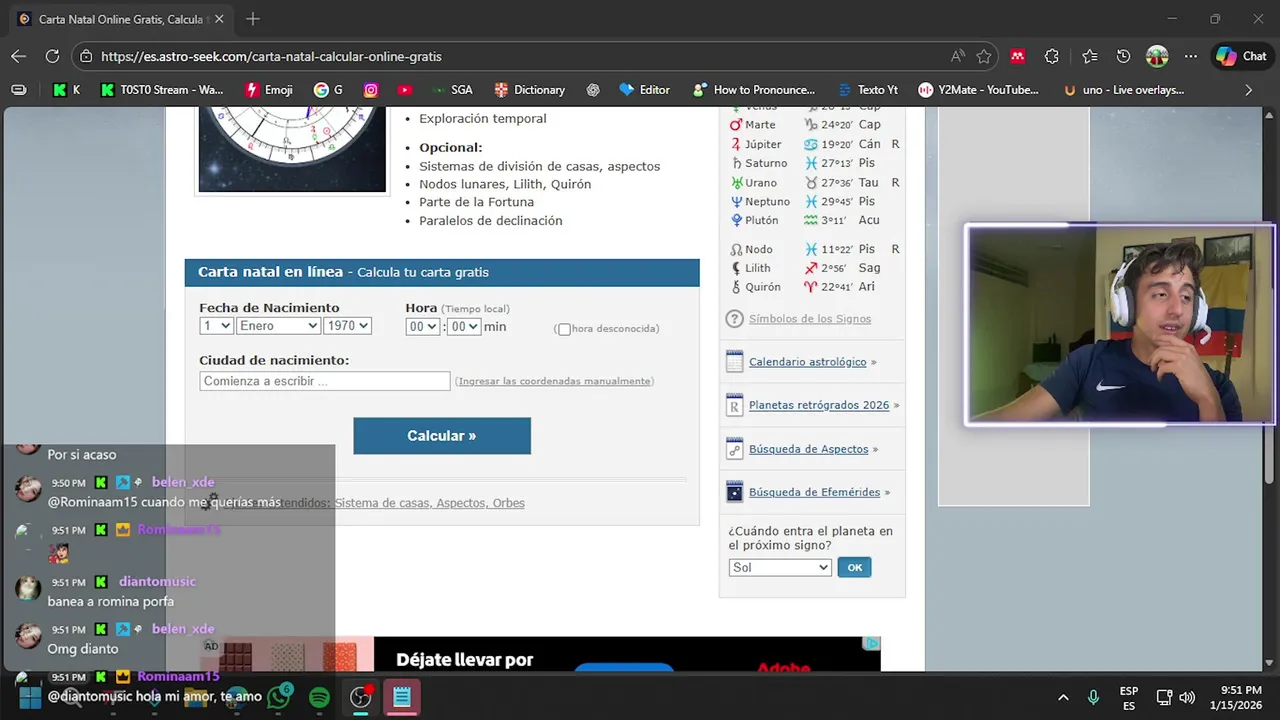Go back to the previous page

[x=19, y=57]
